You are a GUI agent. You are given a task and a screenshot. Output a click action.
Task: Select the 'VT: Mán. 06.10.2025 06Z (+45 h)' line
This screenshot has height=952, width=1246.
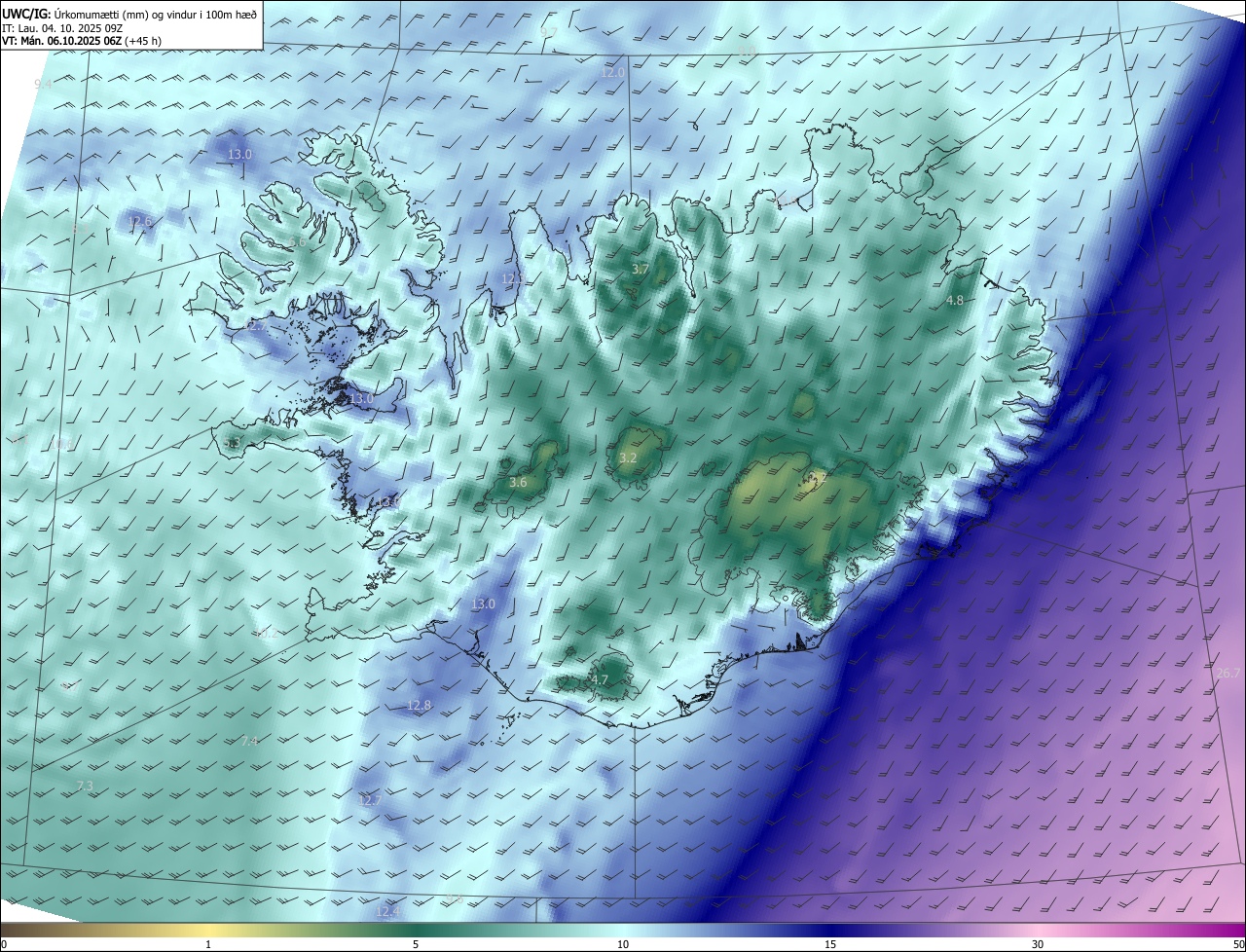(83, 41)
